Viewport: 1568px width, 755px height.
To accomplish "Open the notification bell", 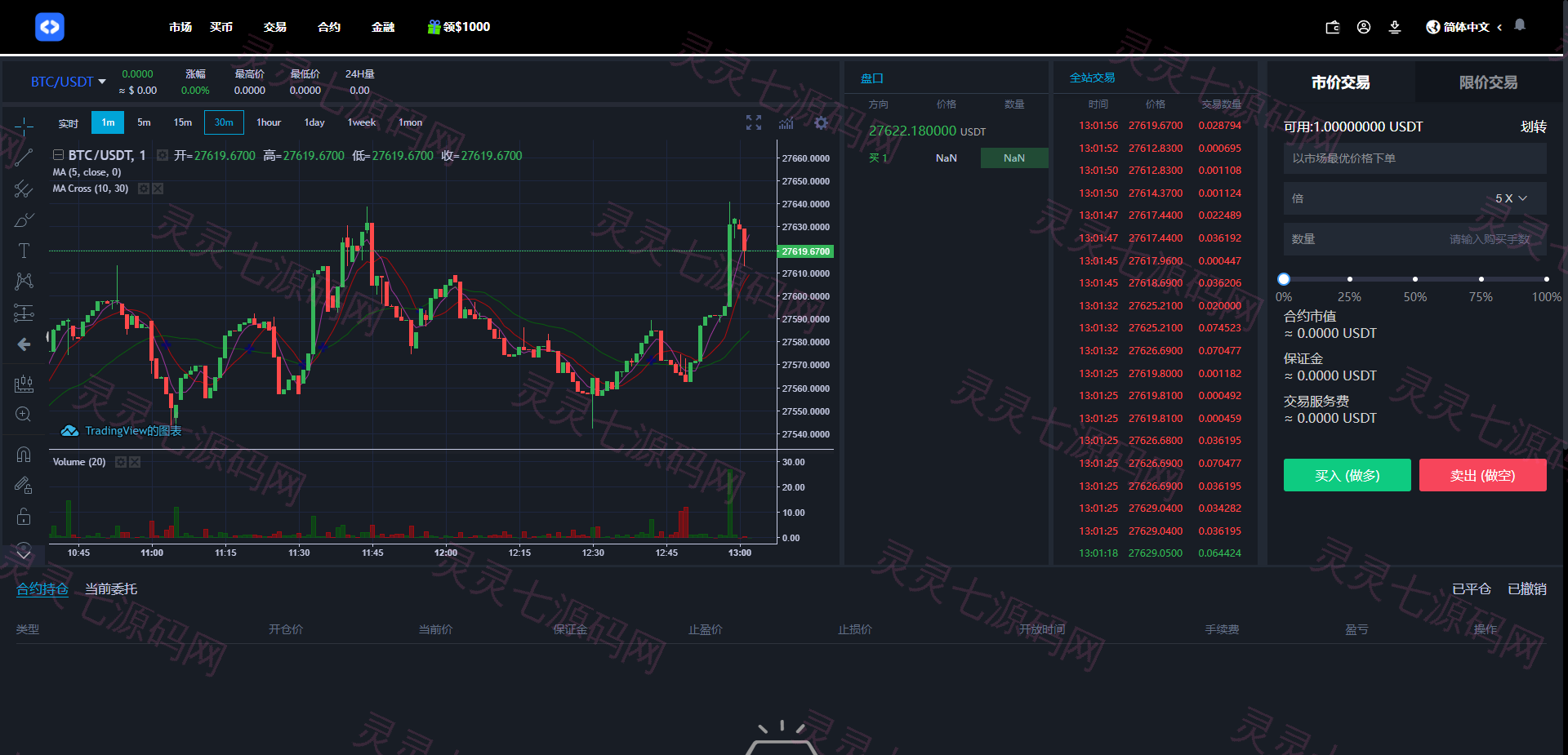I will point(1520,25).
